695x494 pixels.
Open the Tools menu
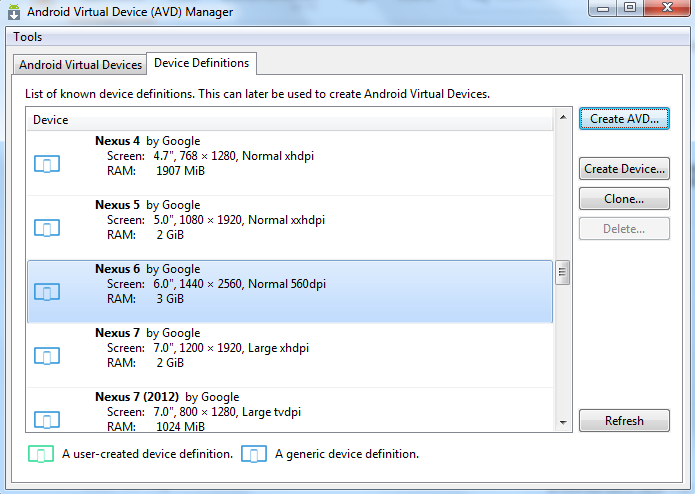27,37
